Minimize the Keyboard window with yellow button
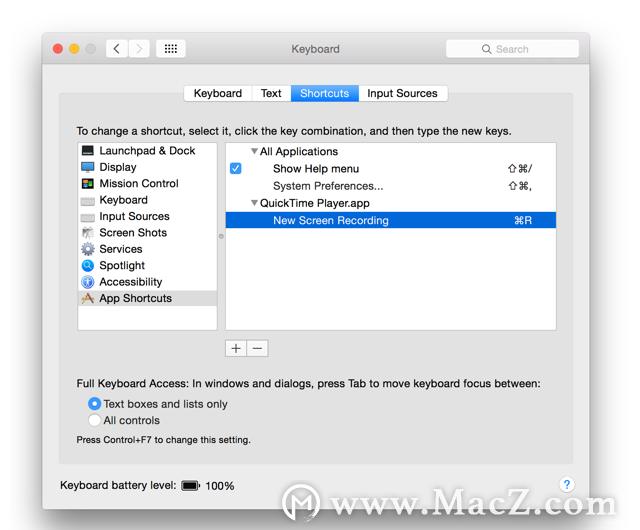 (74, 49)
